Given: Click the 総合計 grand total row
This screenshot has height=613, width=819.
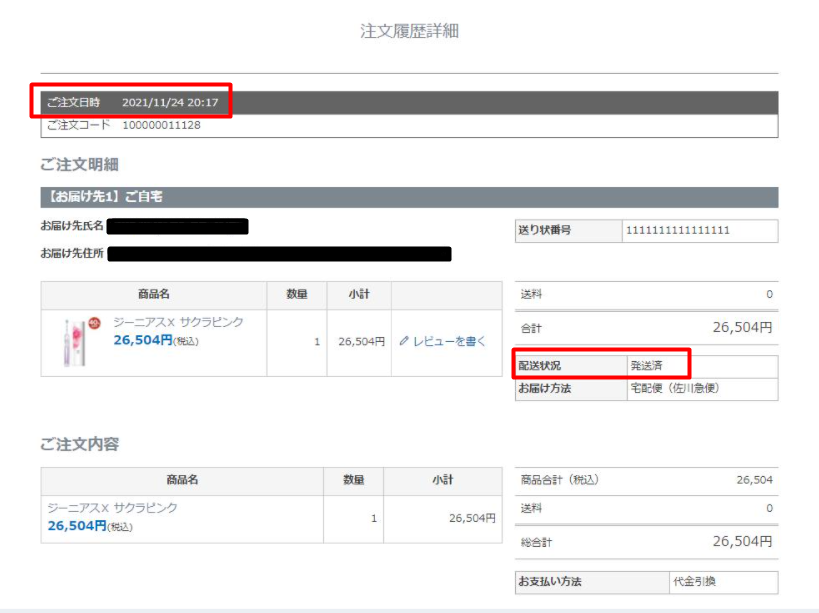Looking at the screenshot, I should point(646,542).
